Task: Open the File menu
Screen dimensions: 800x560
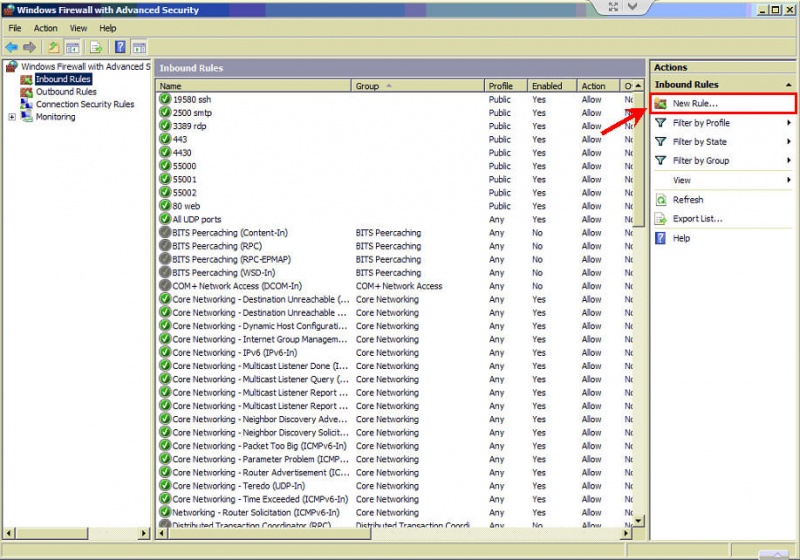Action: (x=15, y=28)
